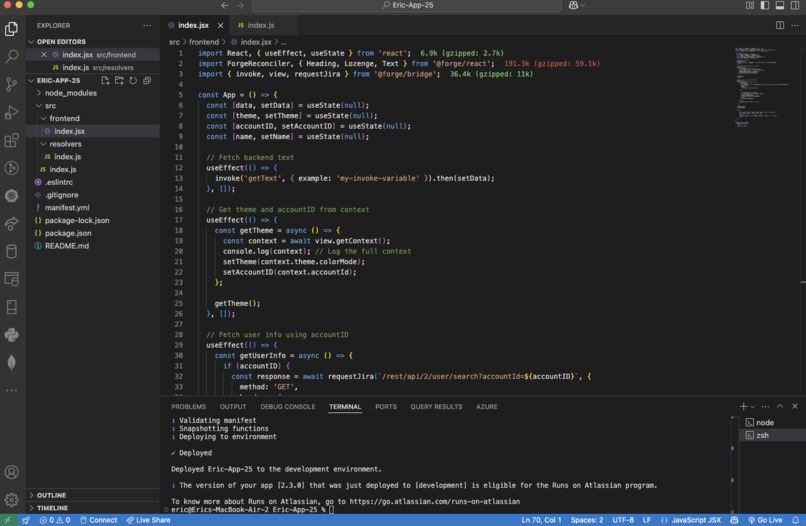
Task: Expand the Timeline section
Action: click(x=93, y=508)
